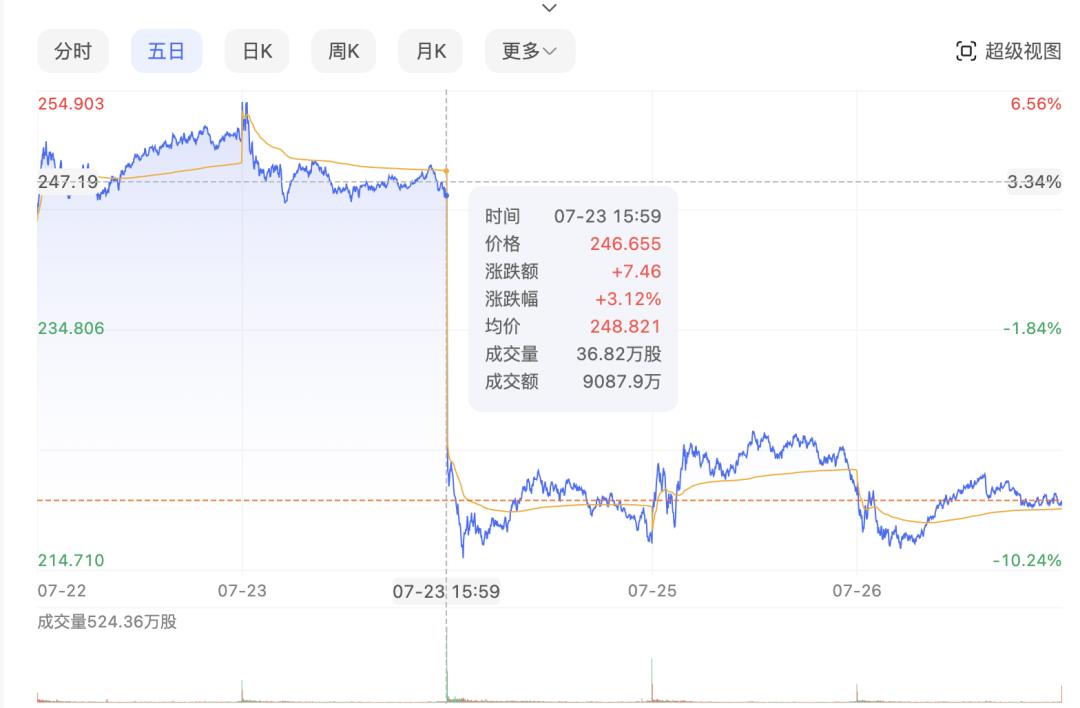
Task: Click the 07-23 15:59 crosshair time label
Action: point(446,591)
